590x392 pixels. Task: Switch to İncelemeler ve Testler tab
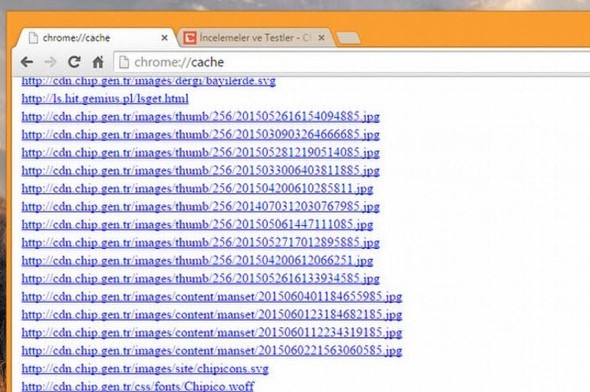[x=255, y=38]
